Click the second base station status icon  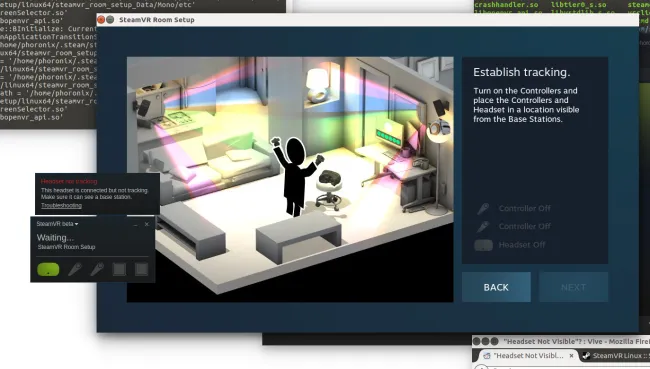[x=141, y=269]
